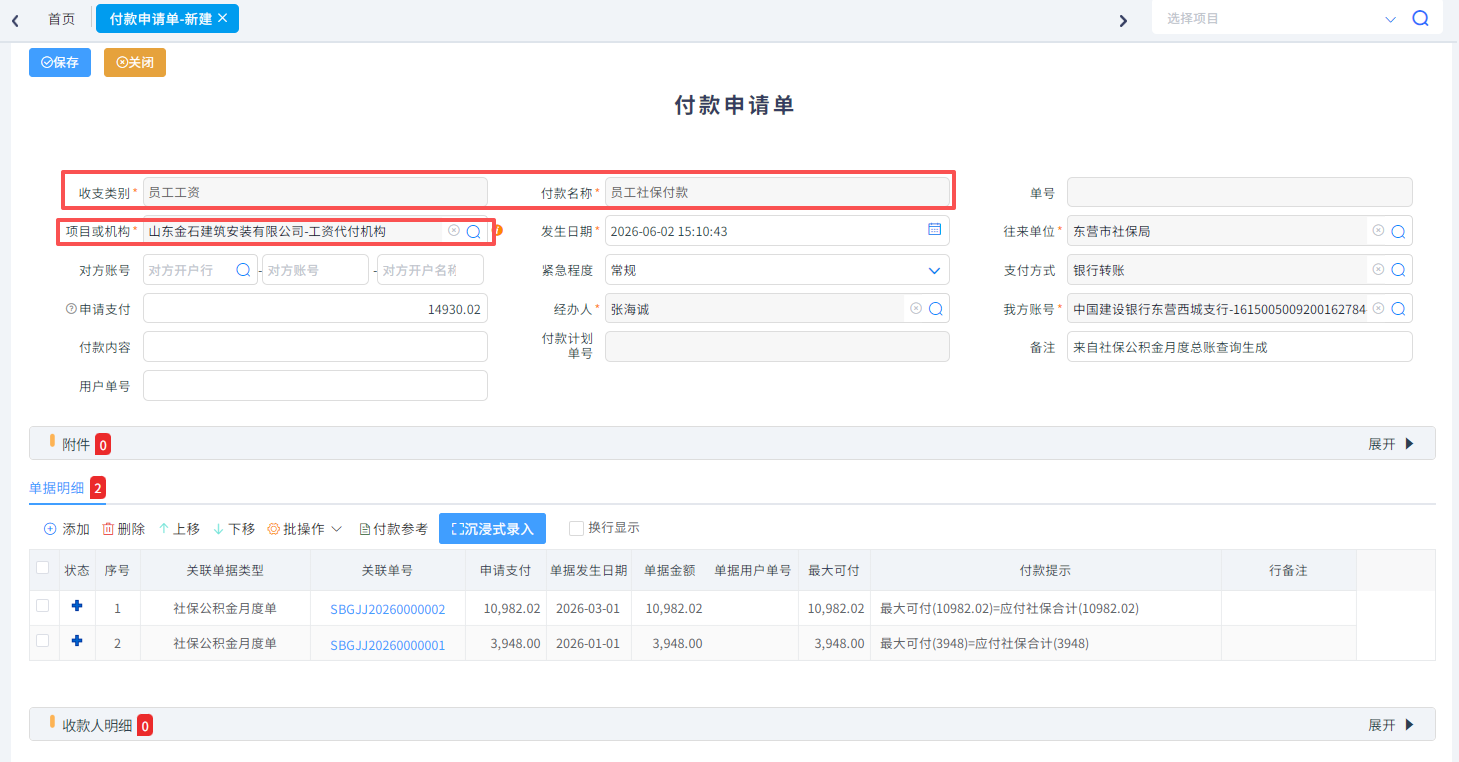Click the 对方开户名称 input field
Screen dimensions: 1459x762
click(430, 270)
